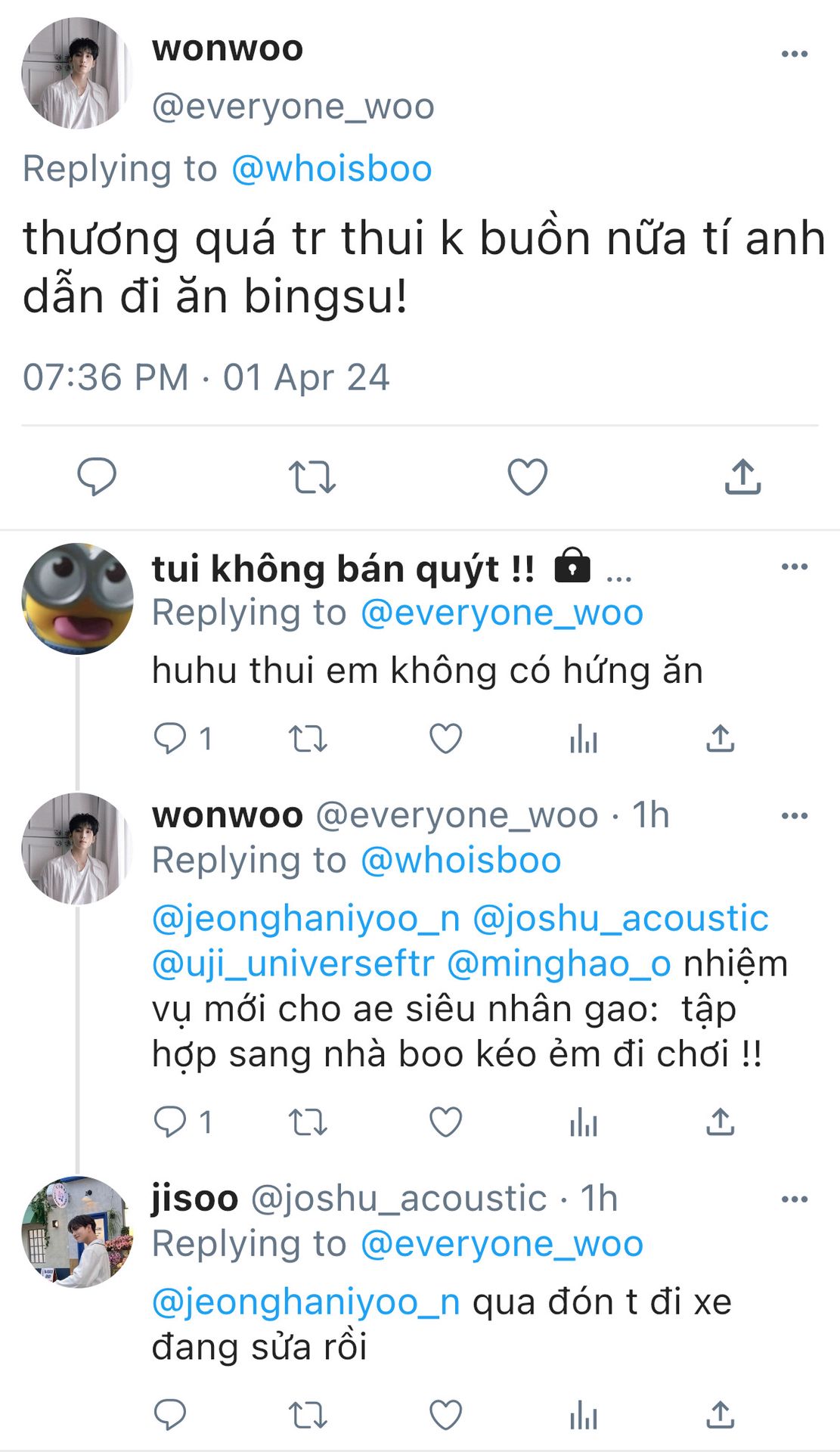Image resolution: width=840 pixels, height=1452 pixels.
Task: Retweet wonwoo's main bingsu tweet
Action: pos(312,476)
